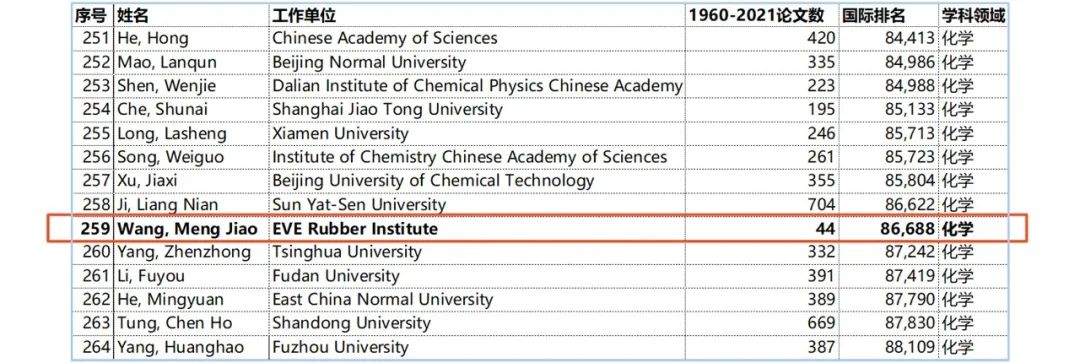Select the He, Hong name cell
The width and height of the screenshot is (1080, 363).
click(x=191, y=38)
